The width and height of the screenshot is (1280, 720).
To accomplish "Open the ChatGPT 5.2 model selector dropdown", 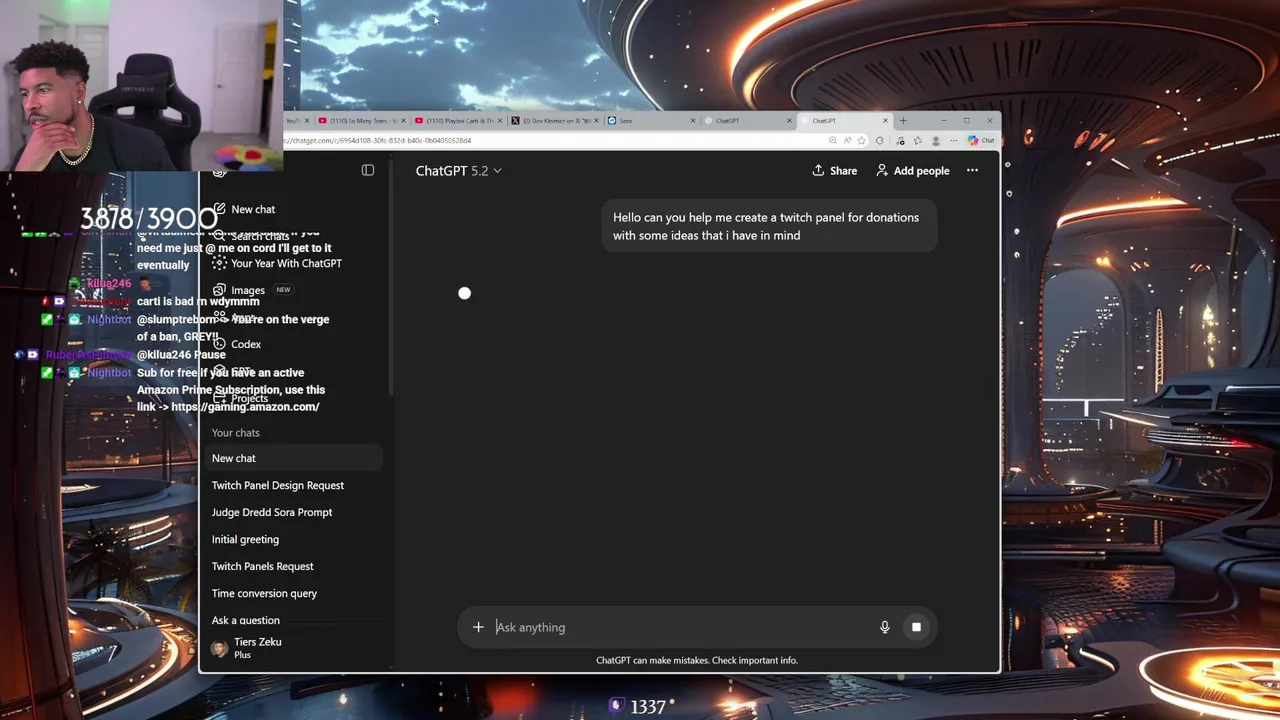I will pyautogui.click(x=459, y=171).
